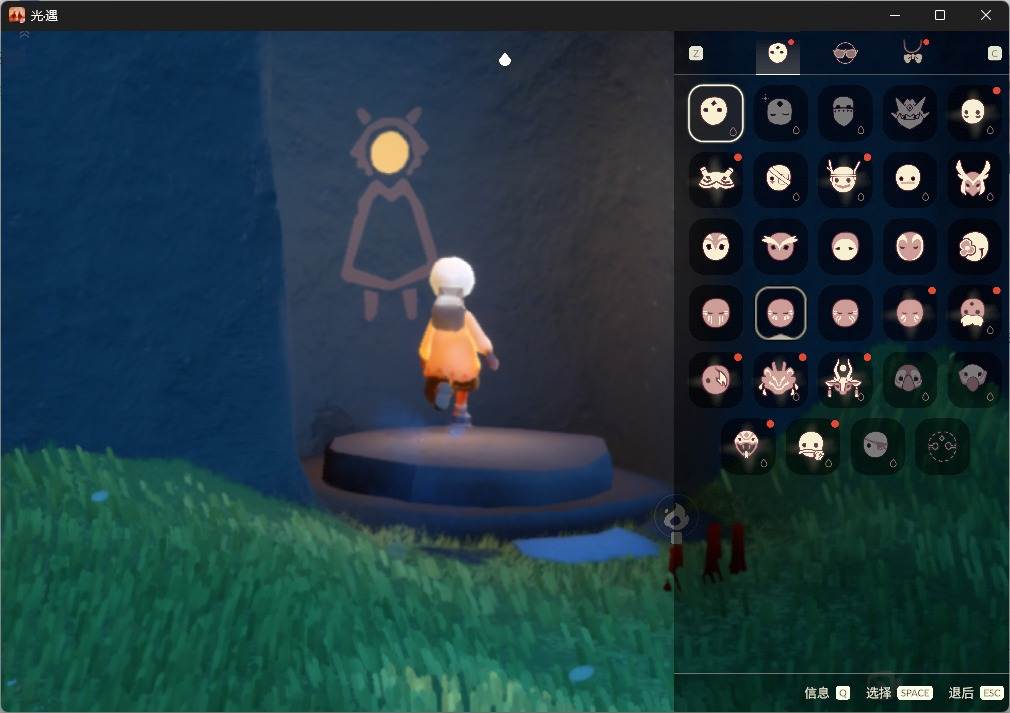1010x713 pixels.
Task: Select the default mask with diamond forehead mark
Action: (x=715, y=113)
